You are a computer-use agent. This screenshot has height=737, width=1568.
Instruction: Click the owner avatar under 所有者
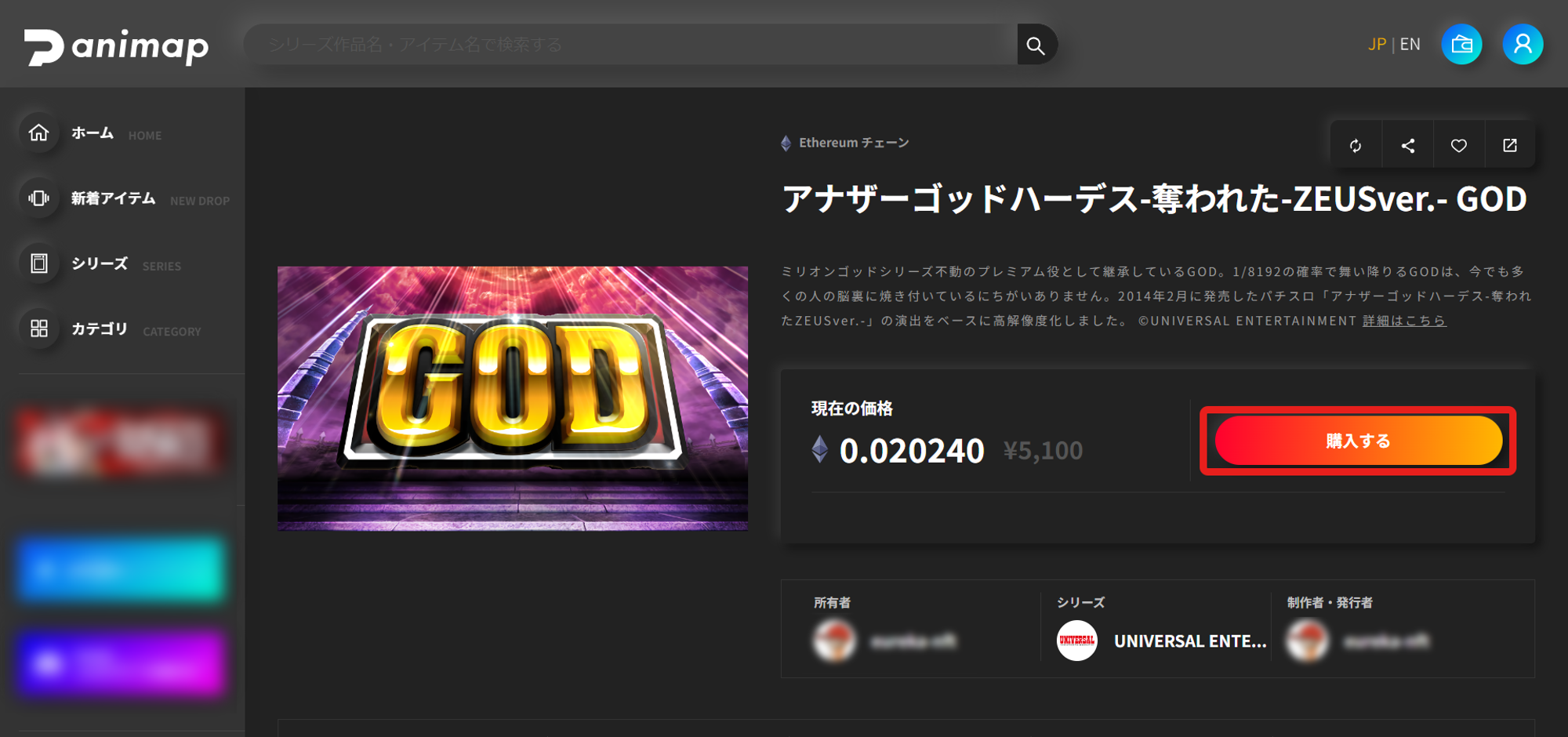pyautogui.click(x=833, y=641)
